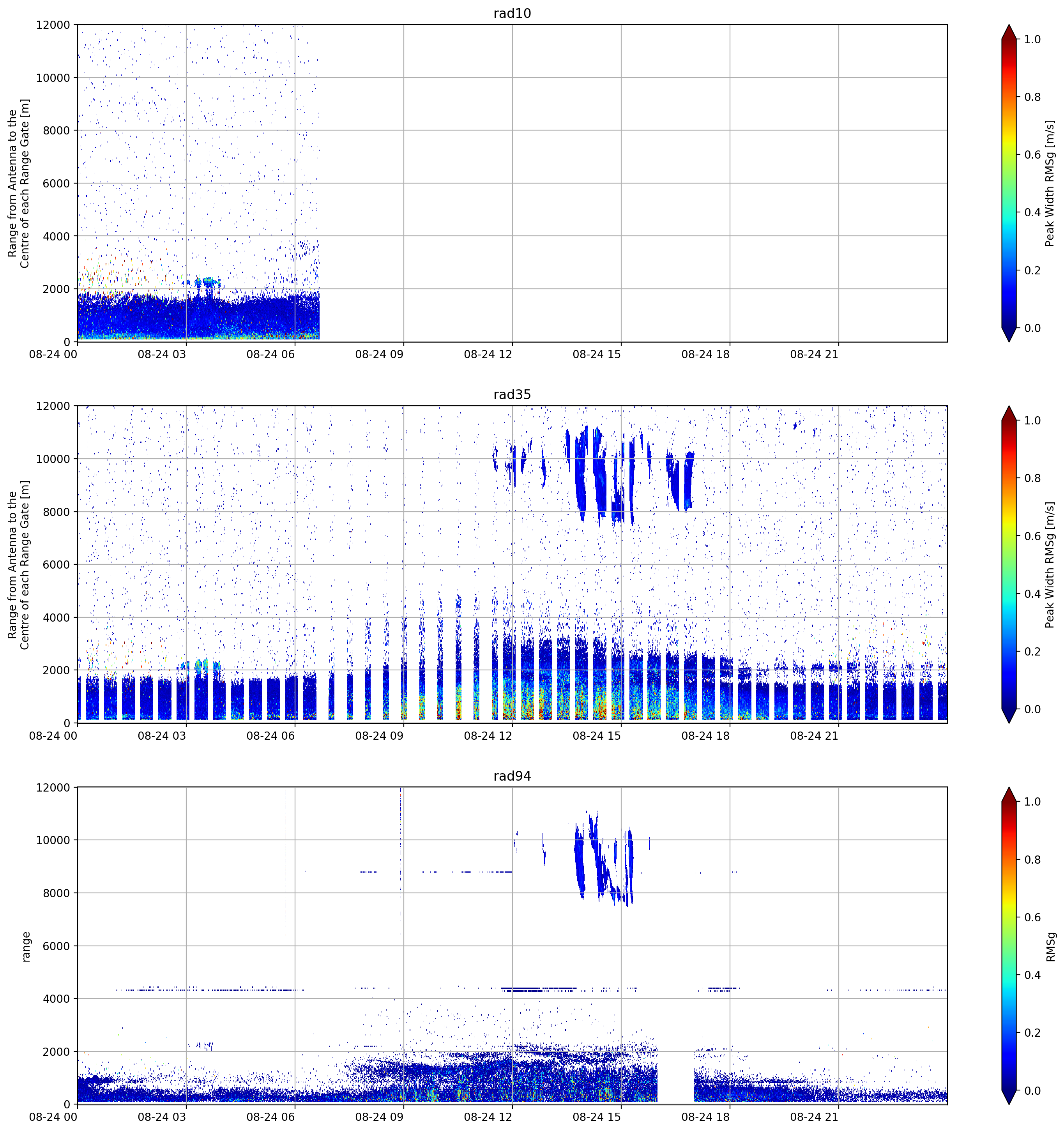
Task: Click the 0.2 label on rad94 colorbar
Action: (x=1033, y=1032)
